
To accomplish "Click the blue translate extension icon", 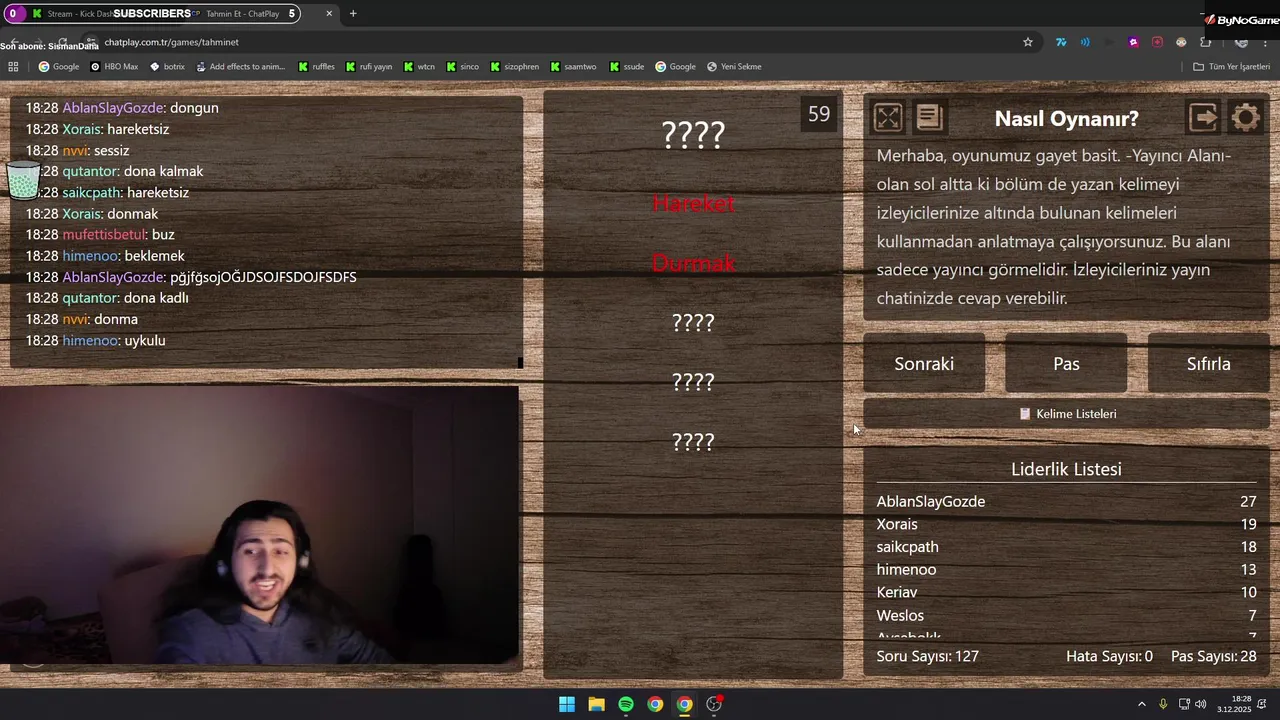I will (x=1061, y=42).
